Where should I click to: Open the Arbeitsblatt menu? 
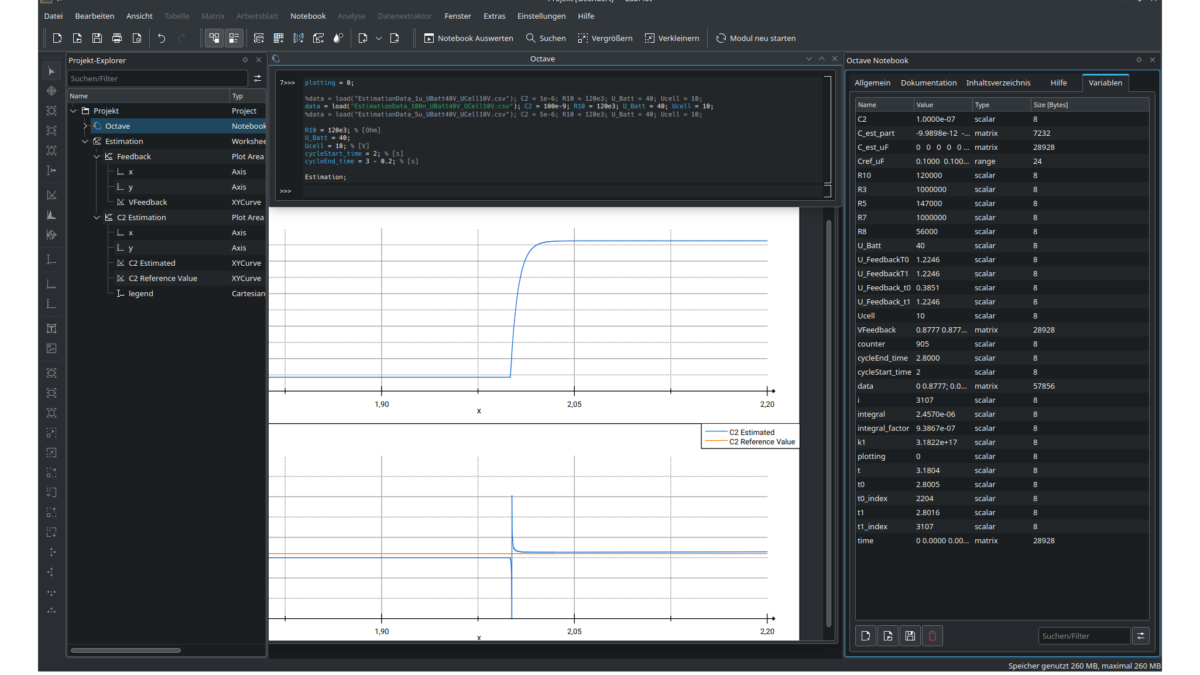pyautogui.click(x=259, y=16)
